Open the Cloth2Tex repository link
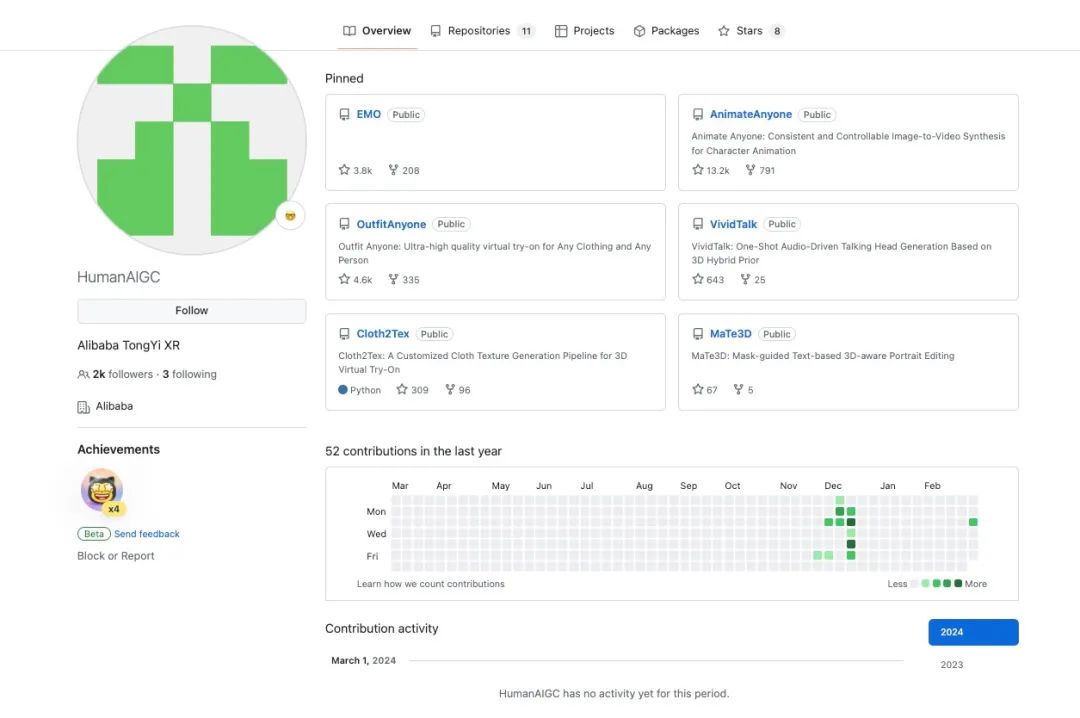Screen dimensions: 1080x718 [383, 334]
